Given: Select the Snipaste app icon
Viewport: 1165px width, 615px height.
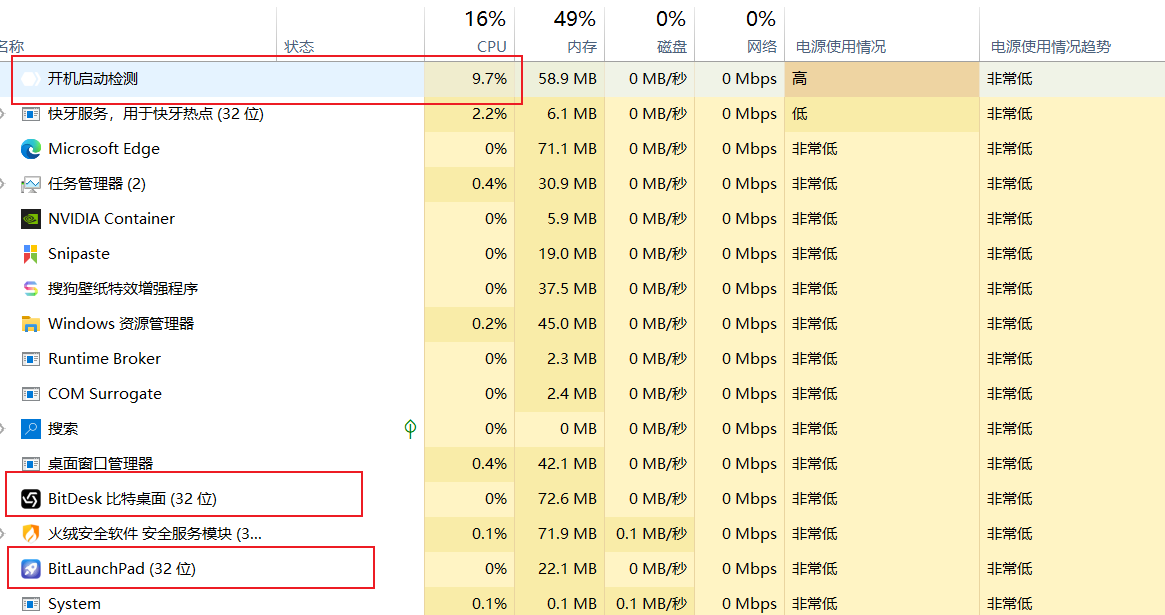Looking at the screenshot, I should (31, 253).
